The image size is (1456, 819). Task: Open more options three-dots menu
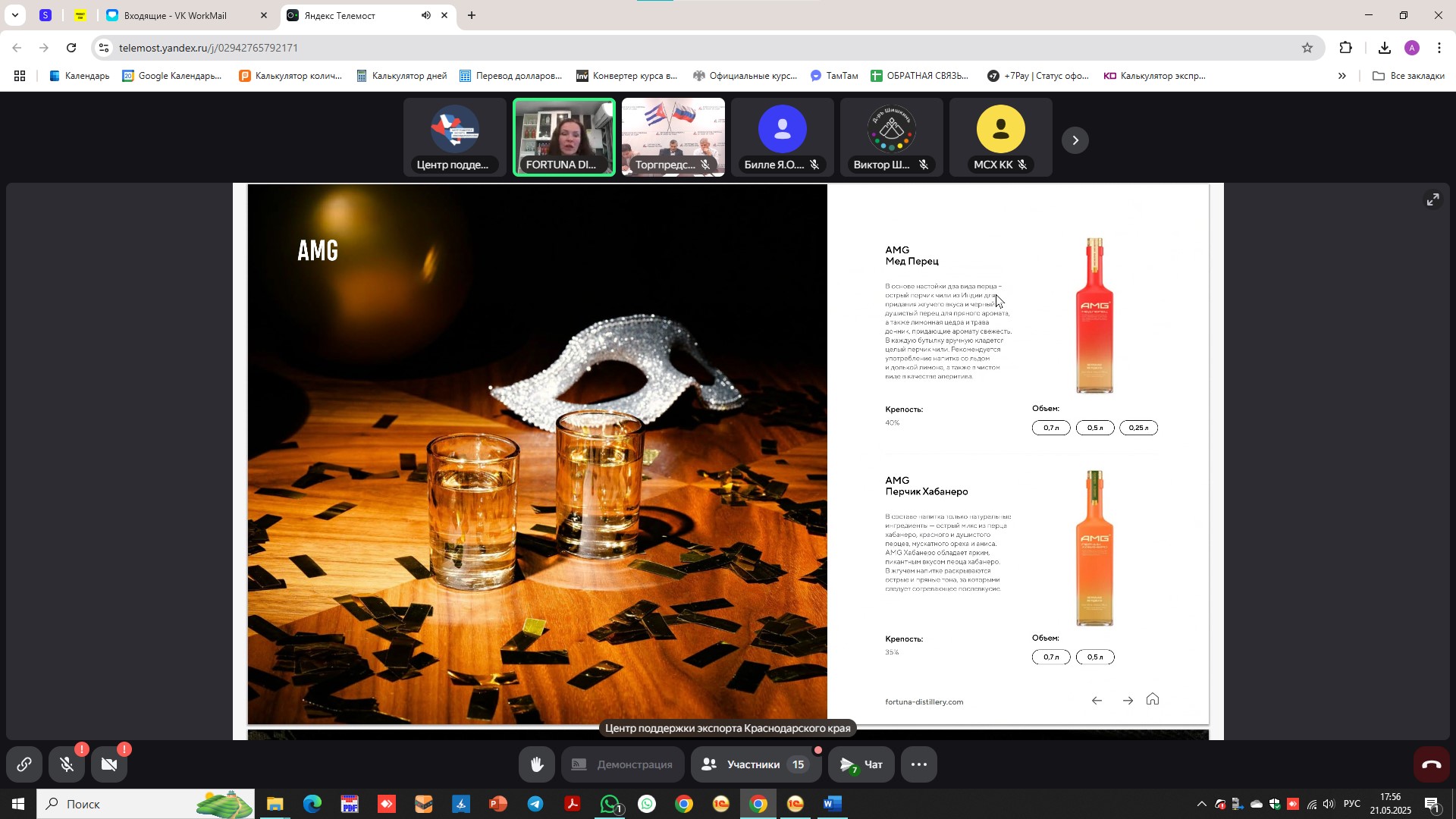(x=918, y=764)
